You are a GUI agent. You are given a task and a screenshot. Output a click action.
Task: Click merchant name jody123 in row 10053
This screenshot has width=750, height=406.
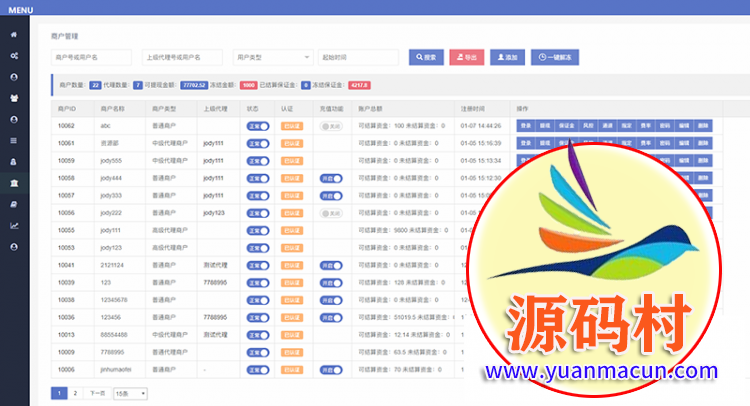[x=111, y=248]
